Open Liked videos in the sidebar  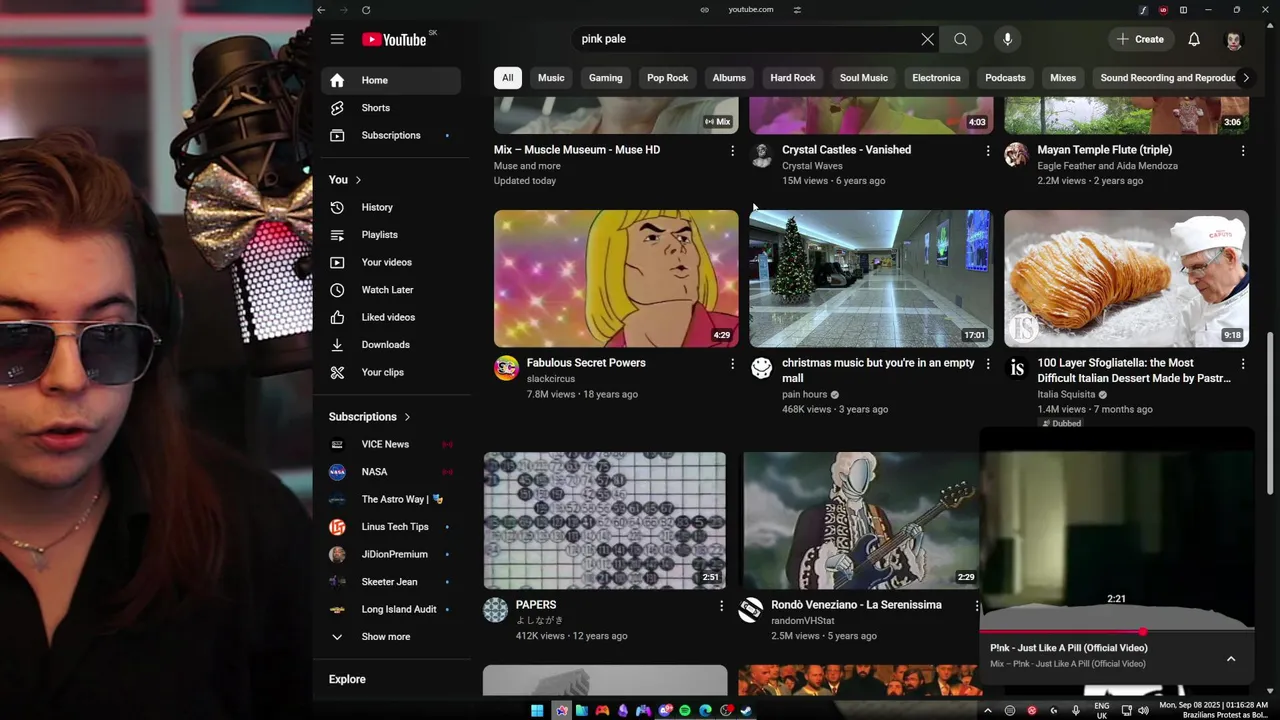click(391, 317)
